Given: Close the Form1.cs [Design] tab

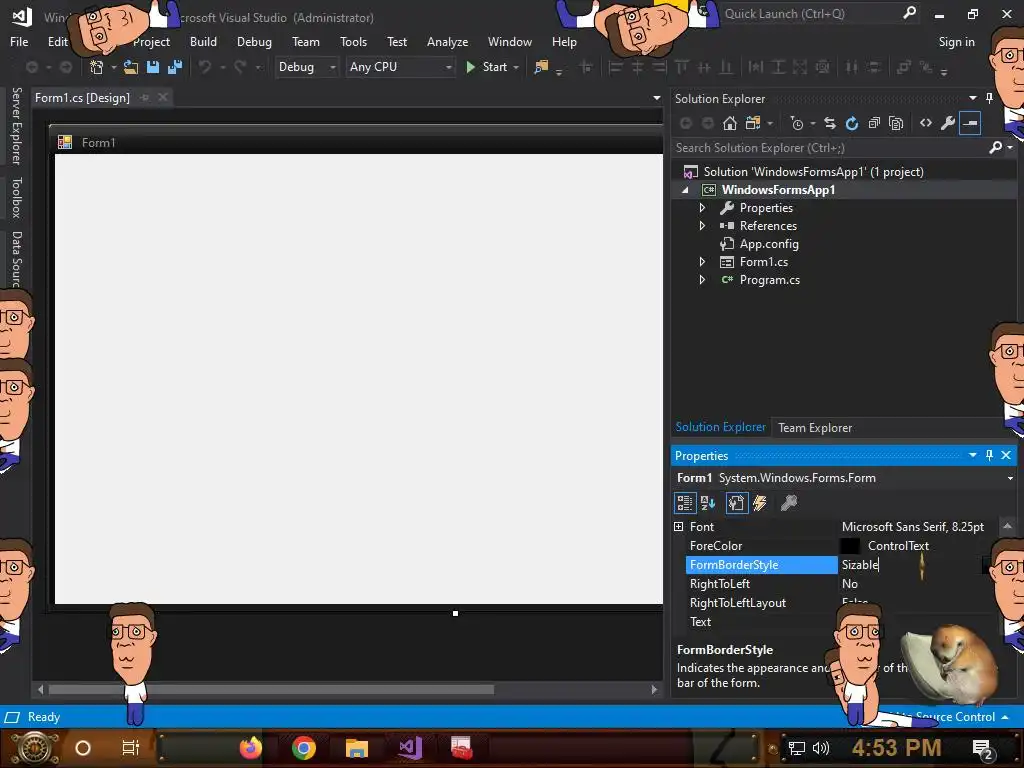Looking at the screenshot, I should point(163,97).
